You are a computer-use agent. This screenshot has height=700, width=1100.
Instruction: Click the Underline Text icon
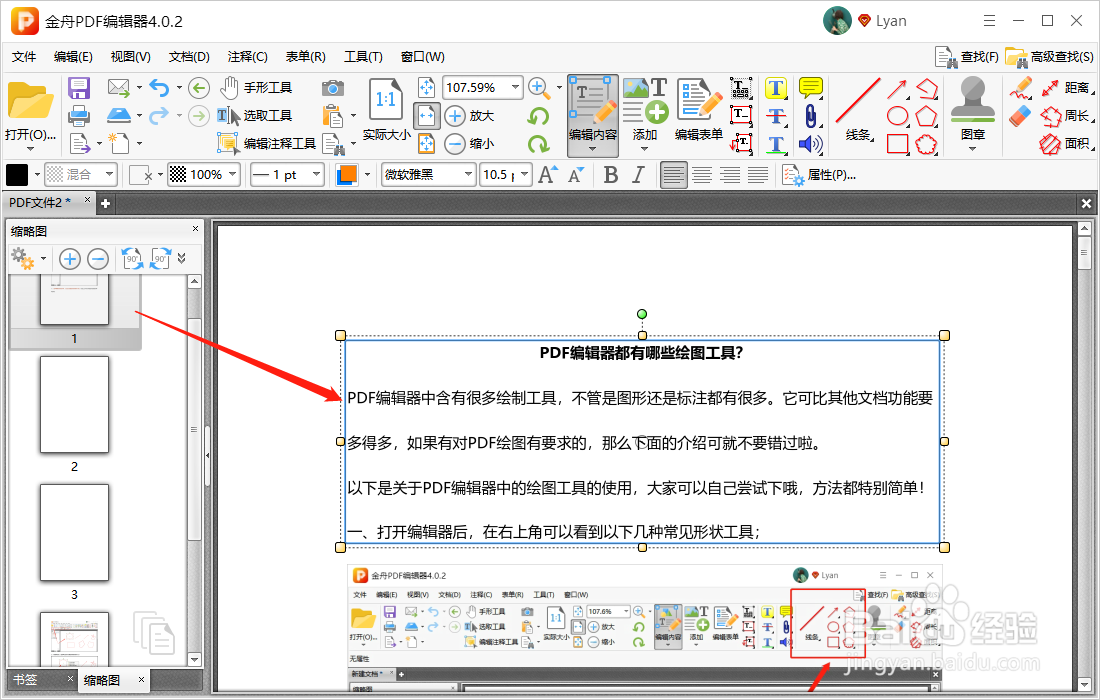coord(775,144)
